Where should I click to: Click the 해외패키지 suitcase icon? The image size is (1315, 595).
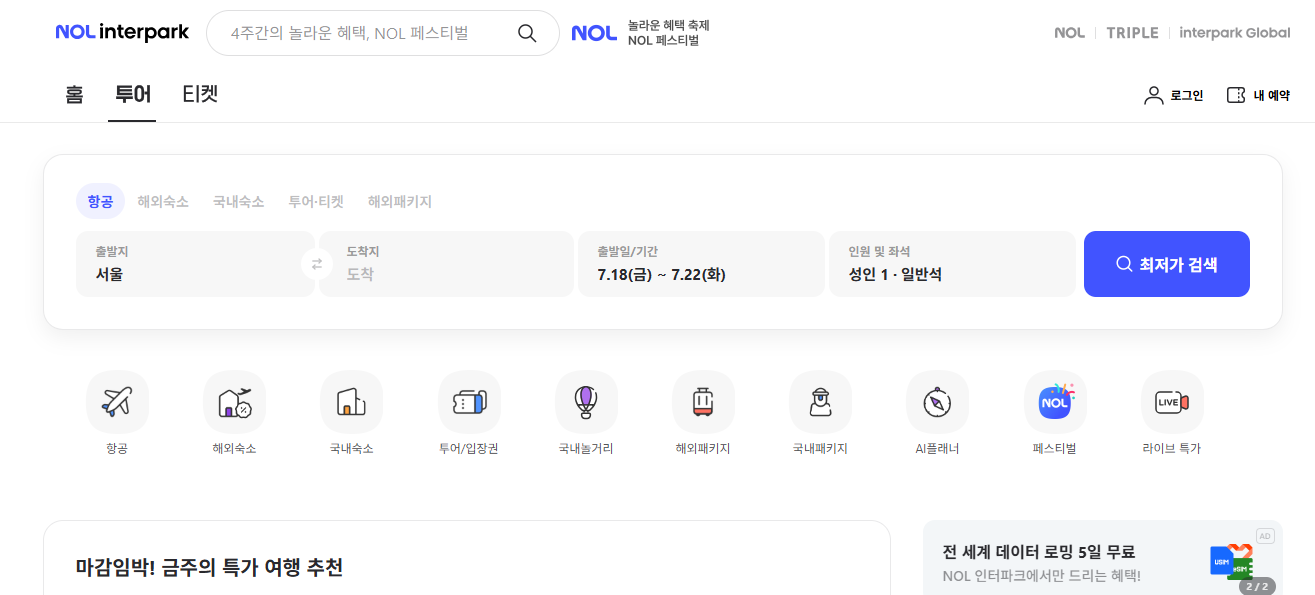703,401
